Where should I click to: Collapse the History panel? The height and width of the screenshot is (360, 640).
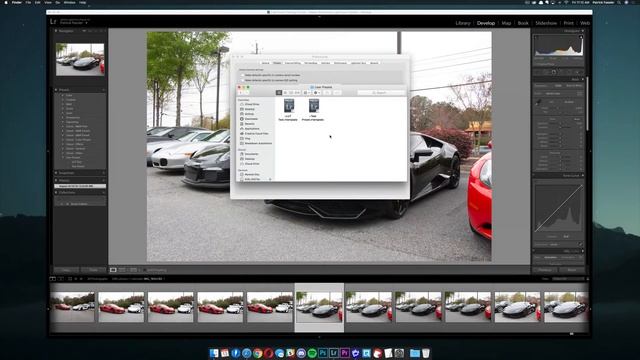(56, 180)
